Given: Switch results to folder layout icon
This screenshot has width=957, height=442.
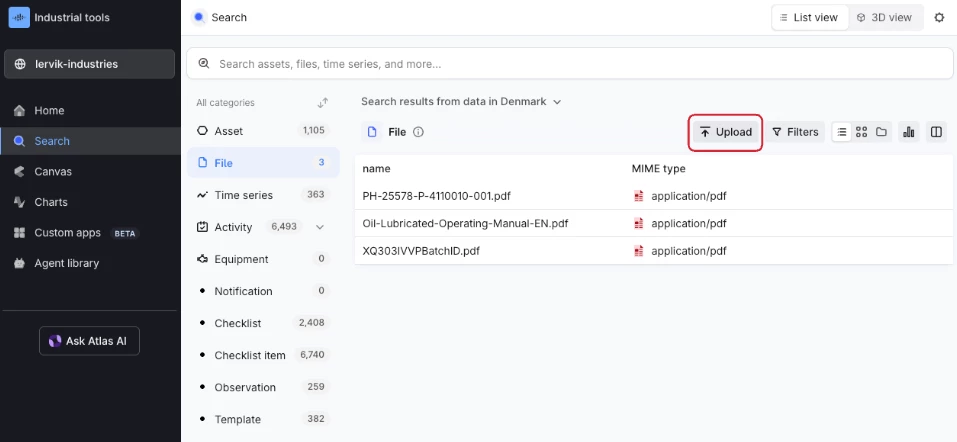Looking at the screenshot, I should point(881,132).
